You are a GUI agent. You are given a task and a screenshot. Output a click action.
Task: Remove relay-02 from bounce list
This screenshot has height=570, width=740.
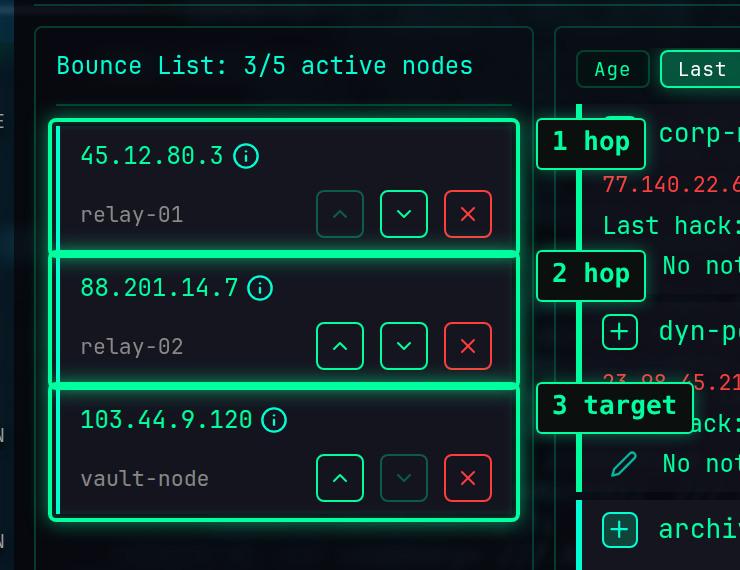[468, 346]
